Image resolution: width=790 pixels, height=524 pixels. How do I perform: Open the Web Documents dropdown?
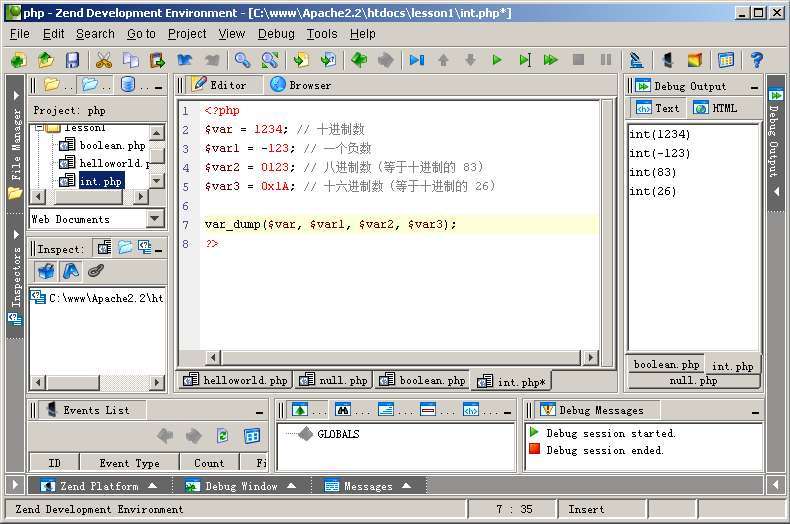[x=155, y=219]
